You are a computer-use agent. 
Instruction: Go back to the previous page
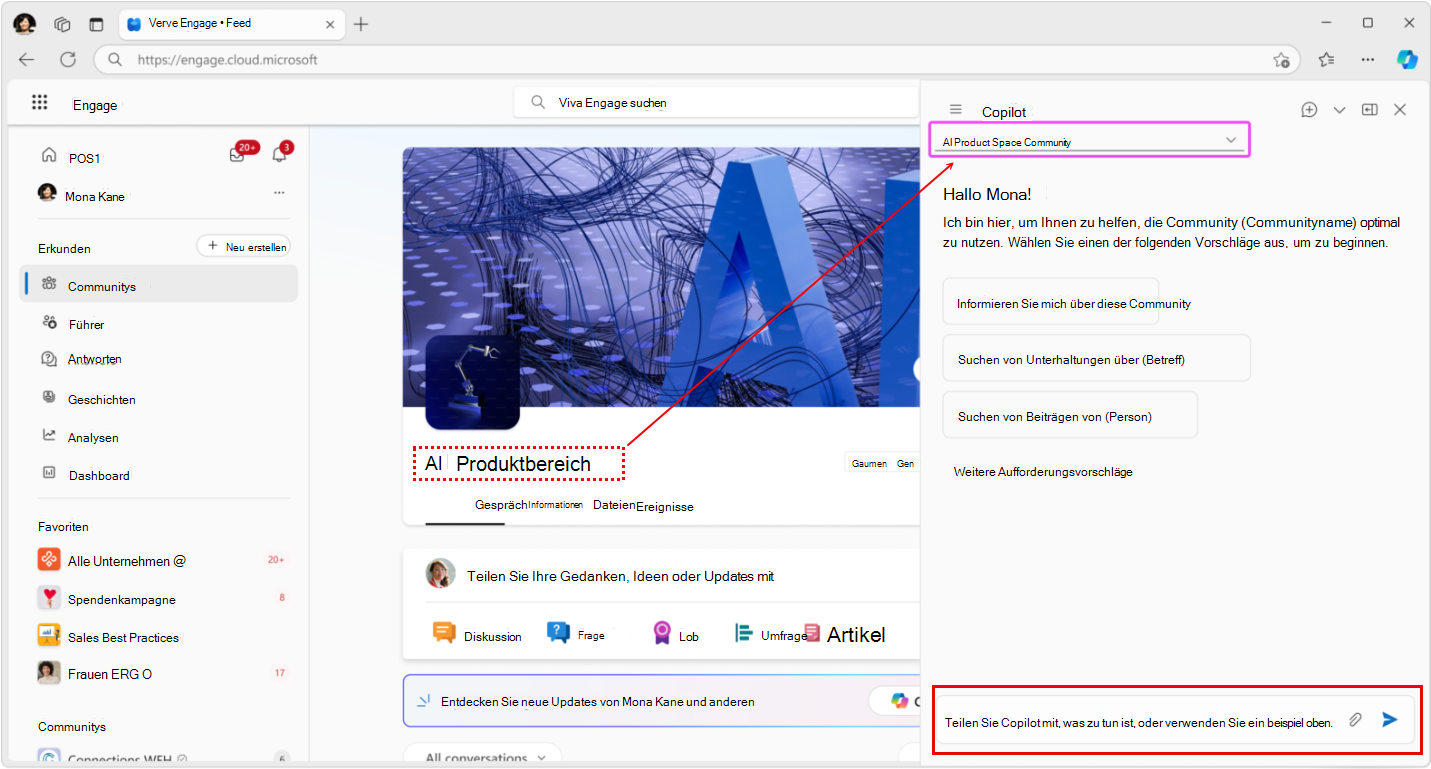[26, 59]
